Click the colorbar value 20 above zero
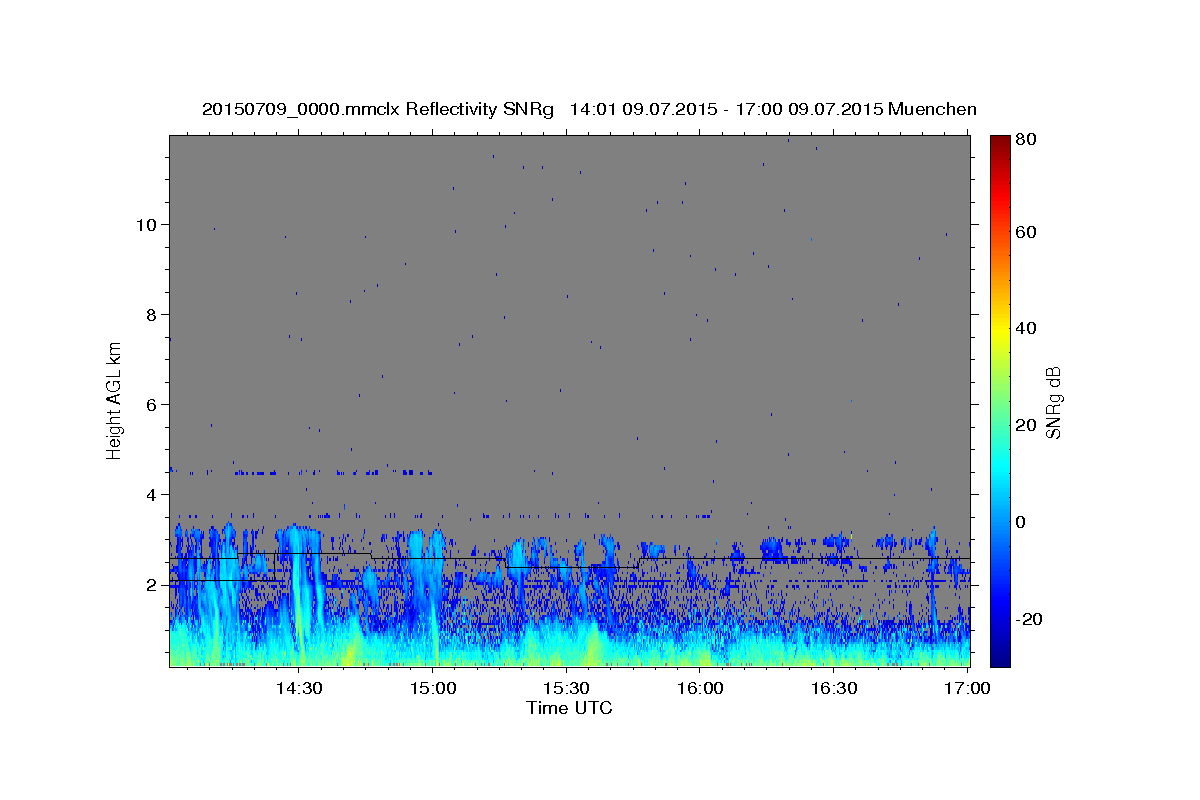 pos(1024,425)
